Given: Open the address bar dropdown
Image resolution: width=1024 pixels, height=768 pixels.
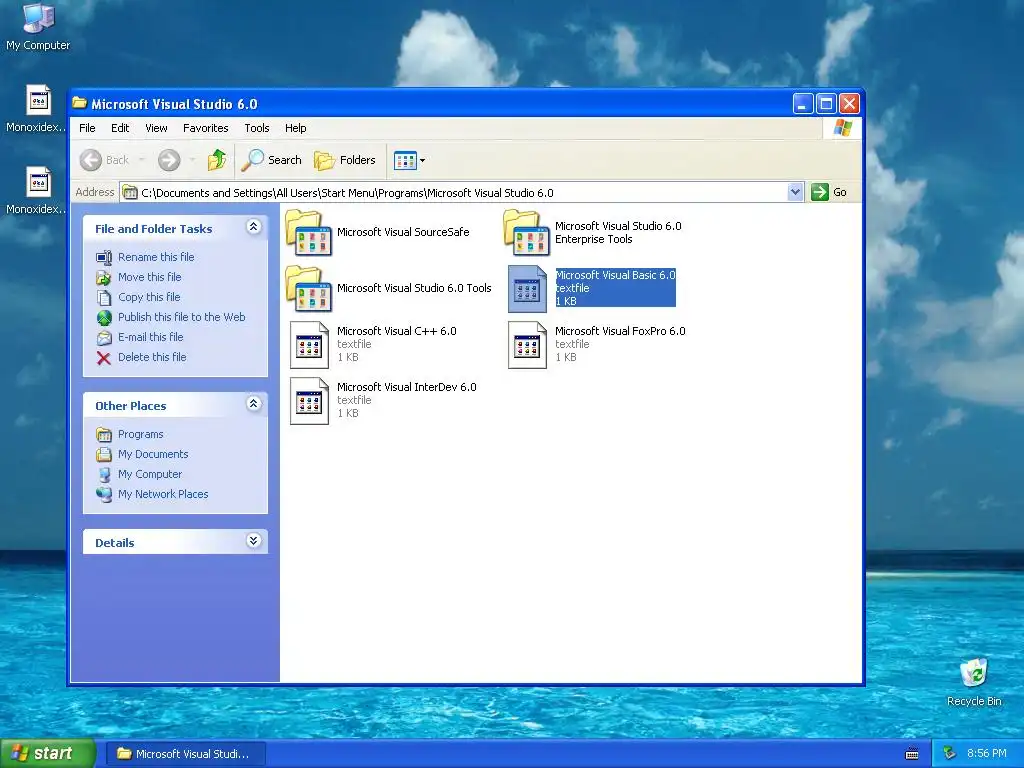Looking at the screenshot, I should [x=795, y=192].
